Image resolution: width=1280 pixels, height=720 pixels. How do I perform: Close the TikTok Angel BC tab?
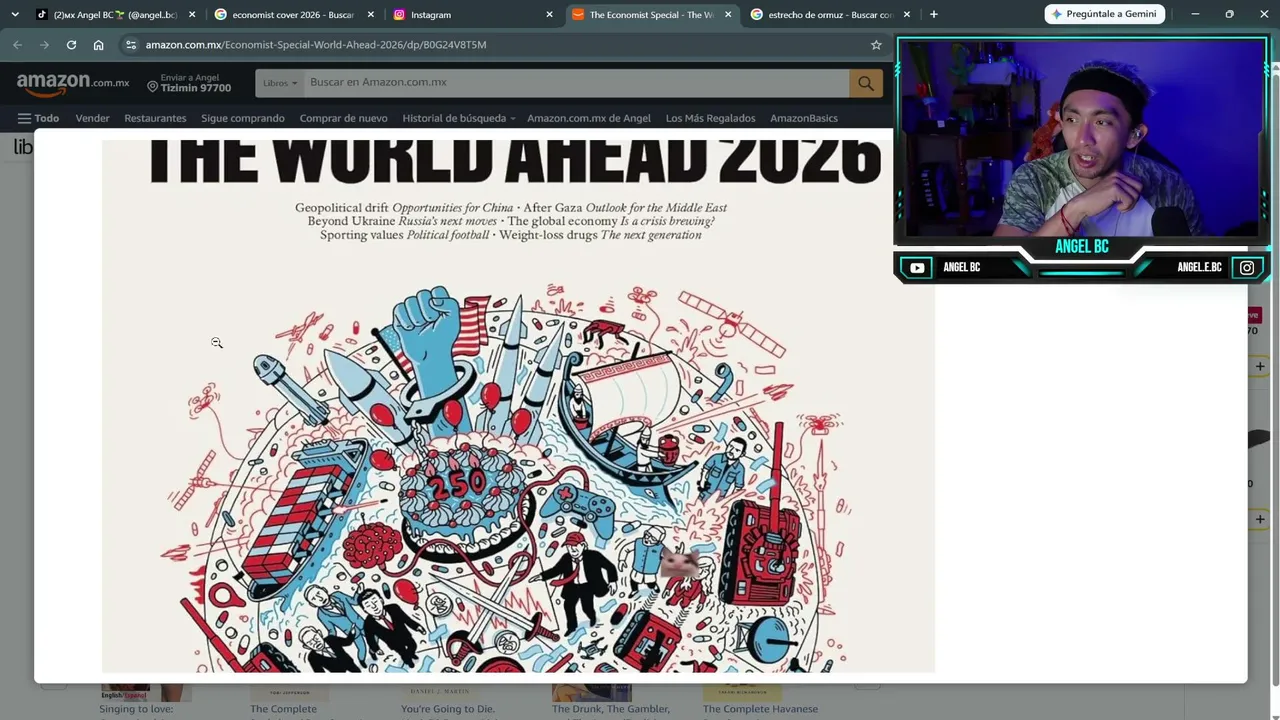(192, 15)
